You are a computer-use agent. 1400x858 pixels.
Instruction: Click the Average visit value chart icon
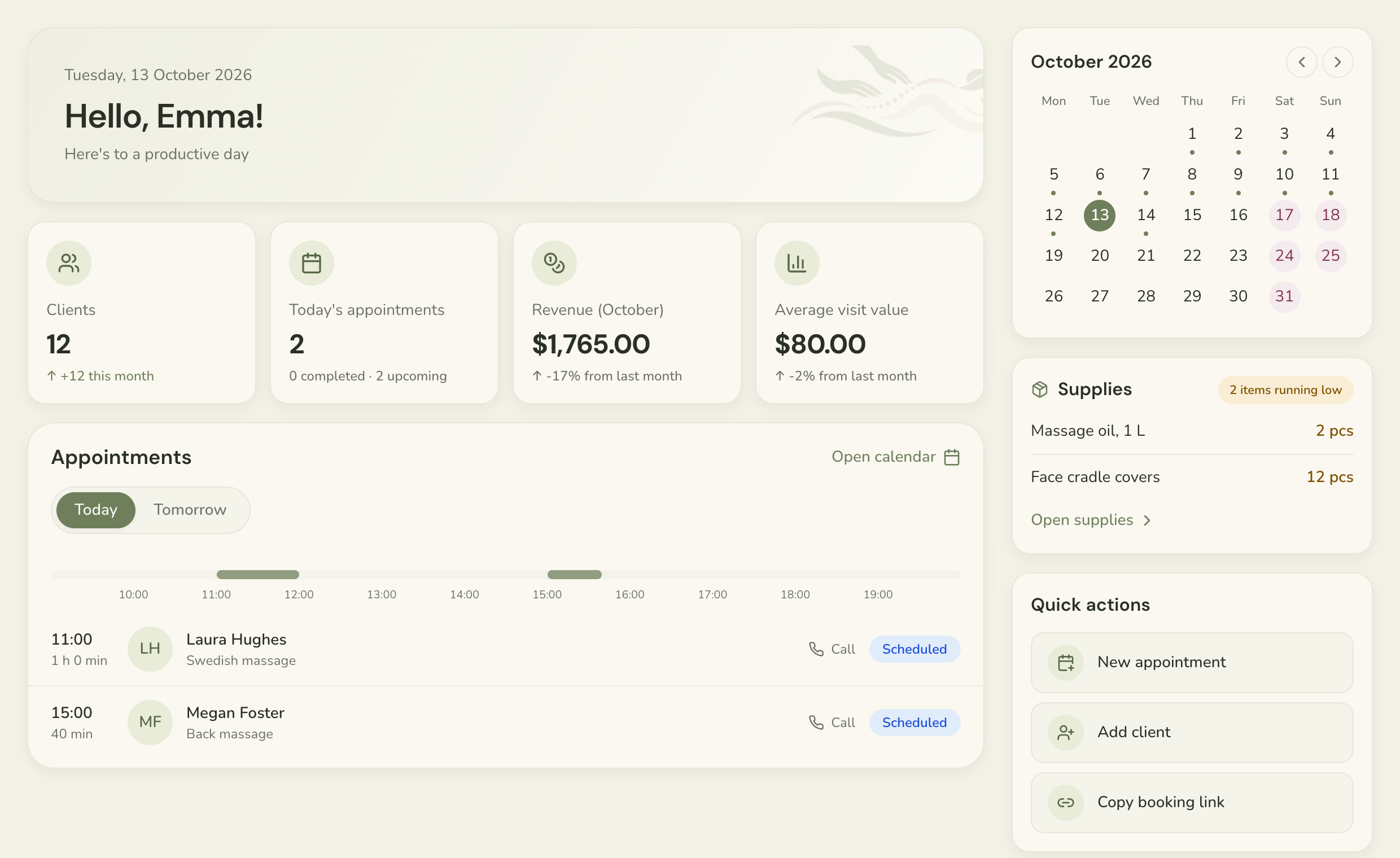[x=797, y=263]
